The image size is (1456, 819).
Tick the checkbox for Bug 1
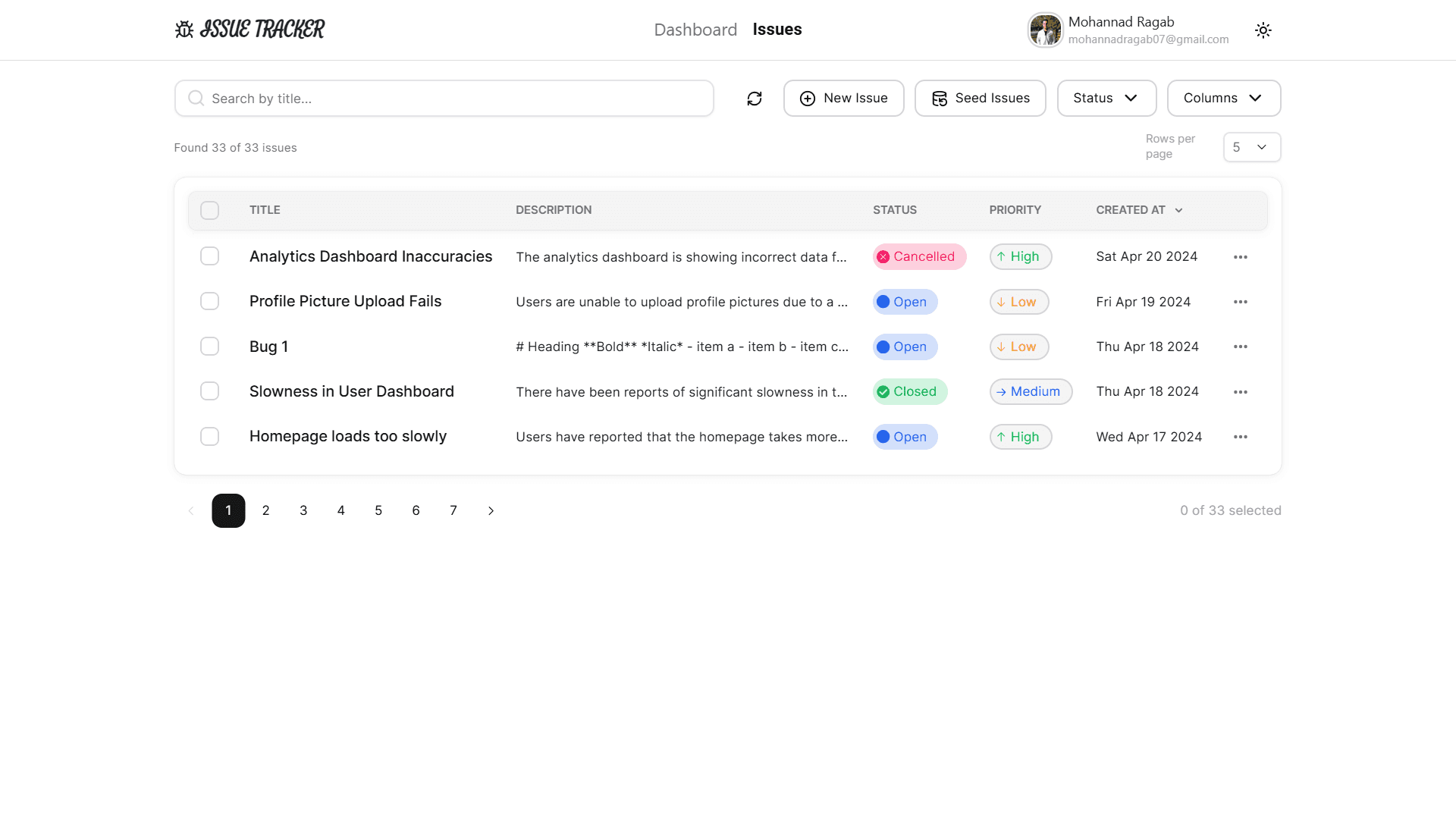pyautogui.click(x=209, y=347)
